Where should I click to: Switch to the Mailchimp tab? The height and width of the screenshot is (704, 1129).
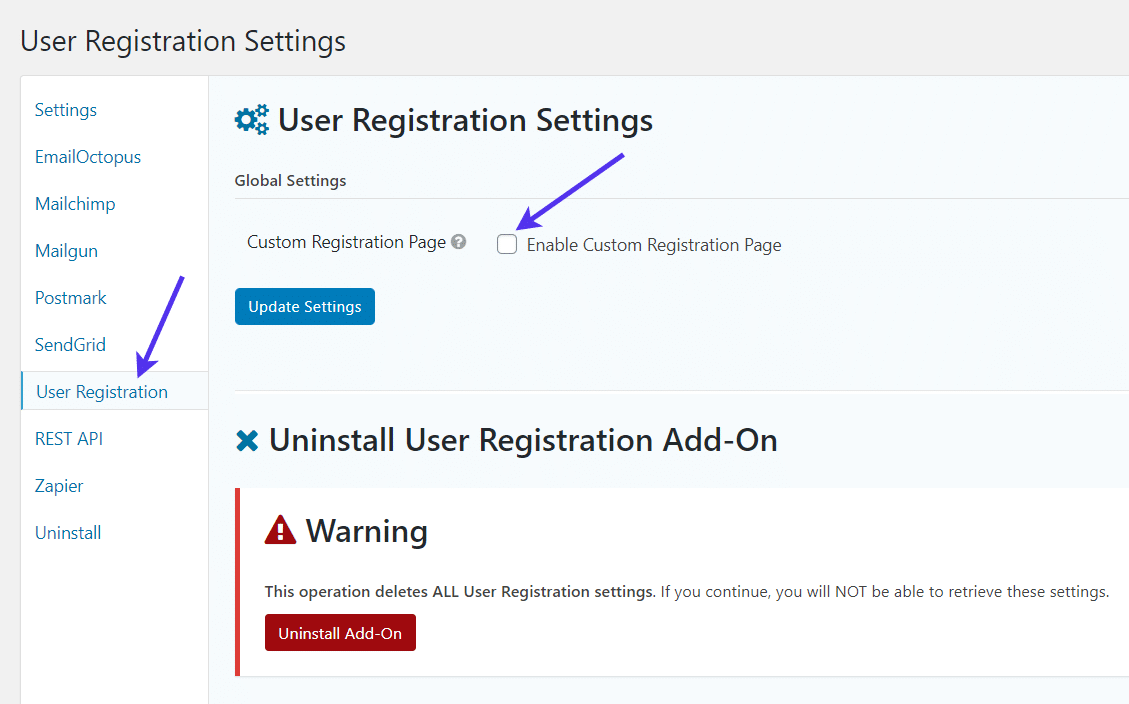(75, 203)
